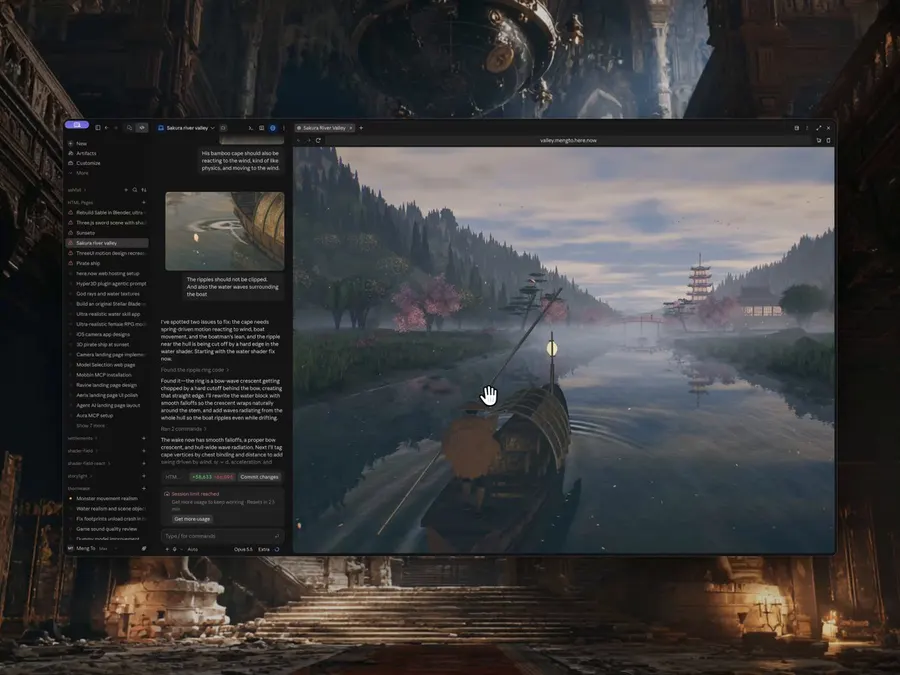Open the Pirate ship session

108,263
